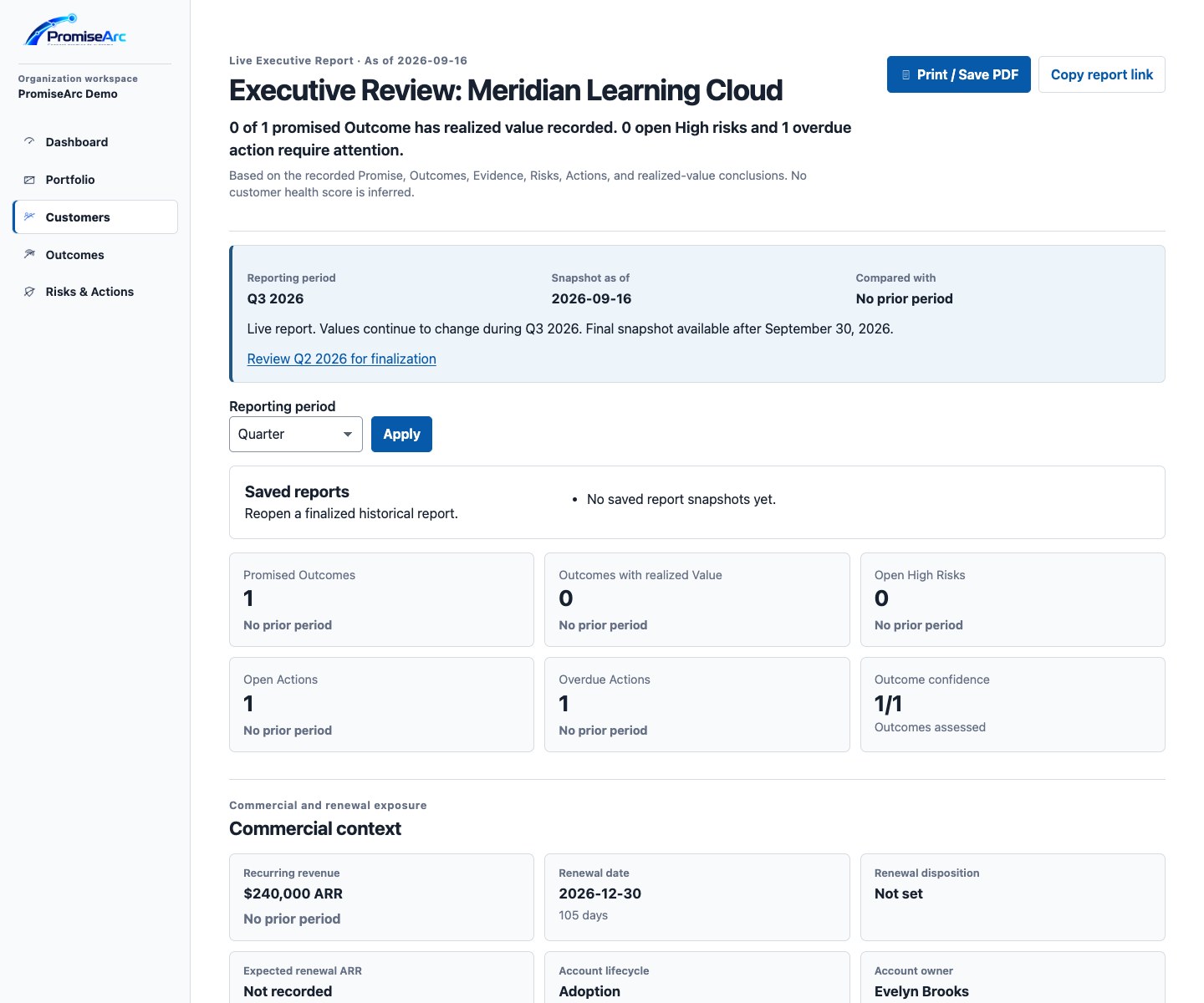Click the Overdue Actions card
The height and width of the screenshot is (1003, 1204).
click(x=696, y=705)
